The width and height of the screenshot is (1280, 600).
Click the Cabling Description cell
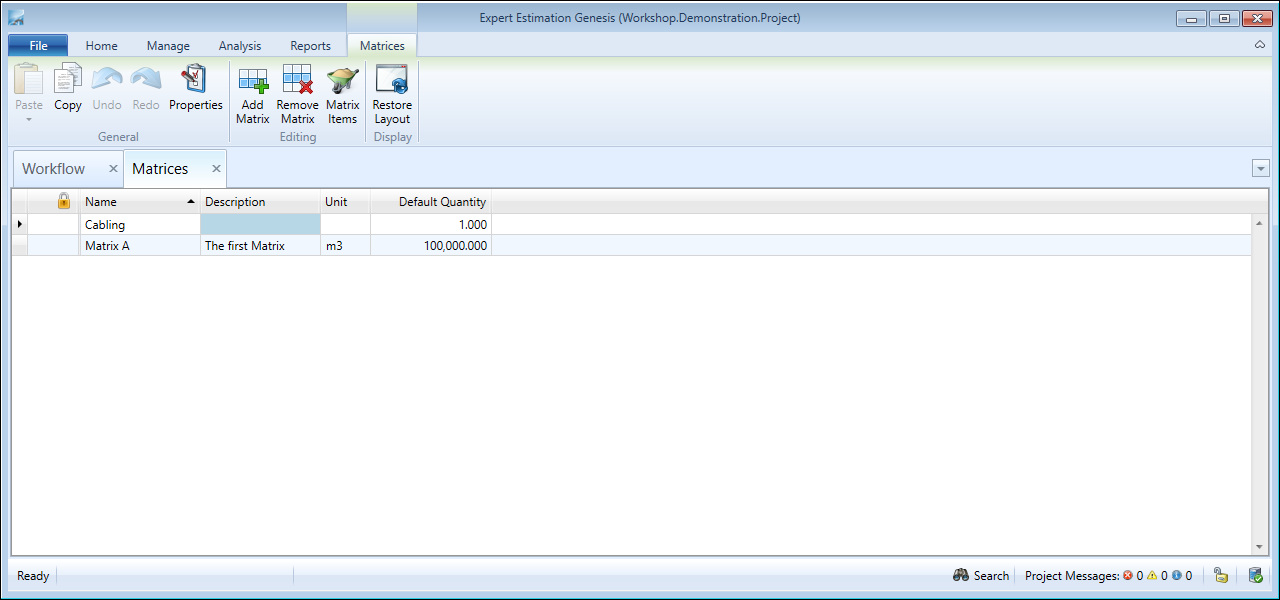260,225
